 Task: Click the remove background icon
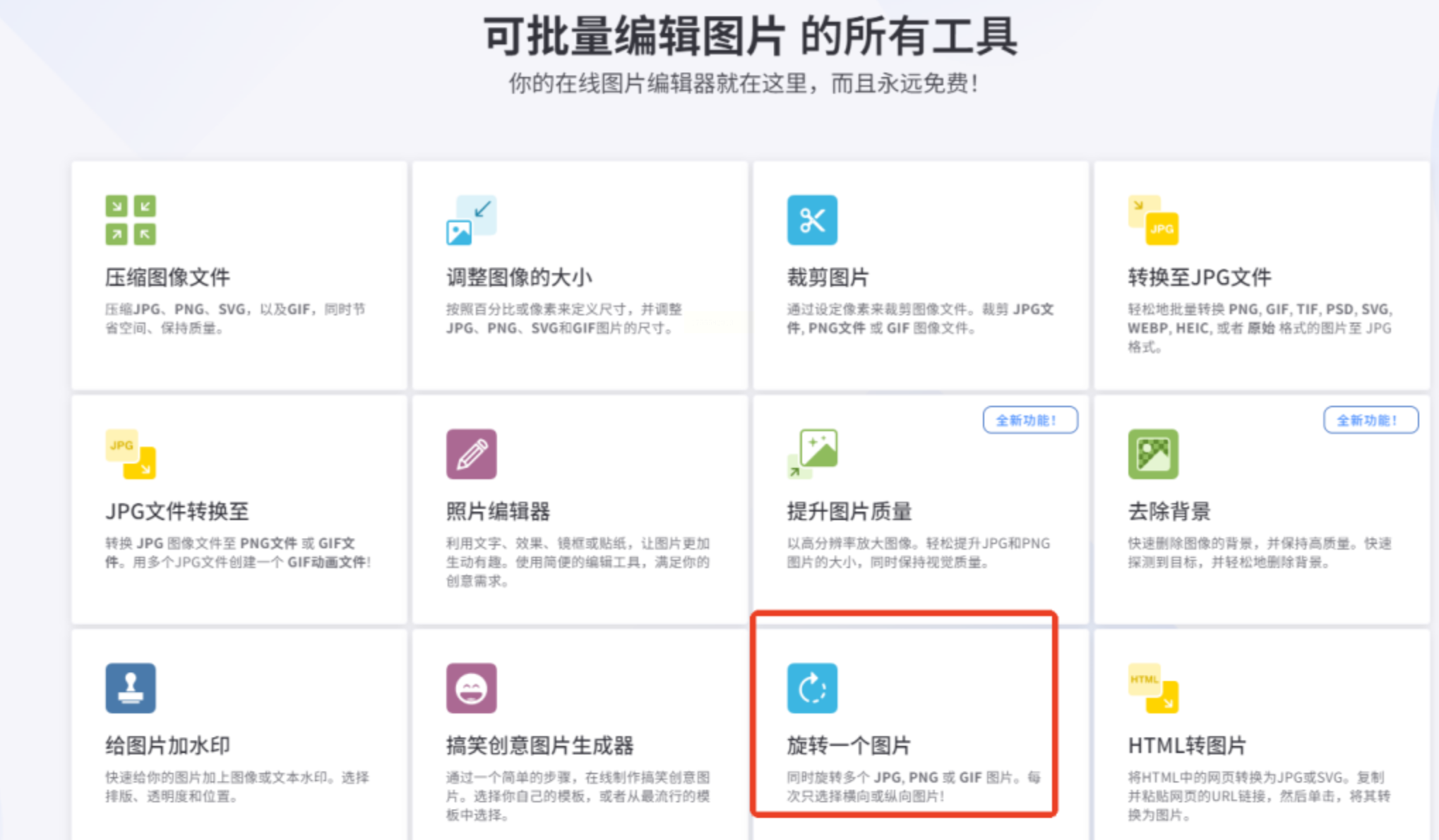1153,454
